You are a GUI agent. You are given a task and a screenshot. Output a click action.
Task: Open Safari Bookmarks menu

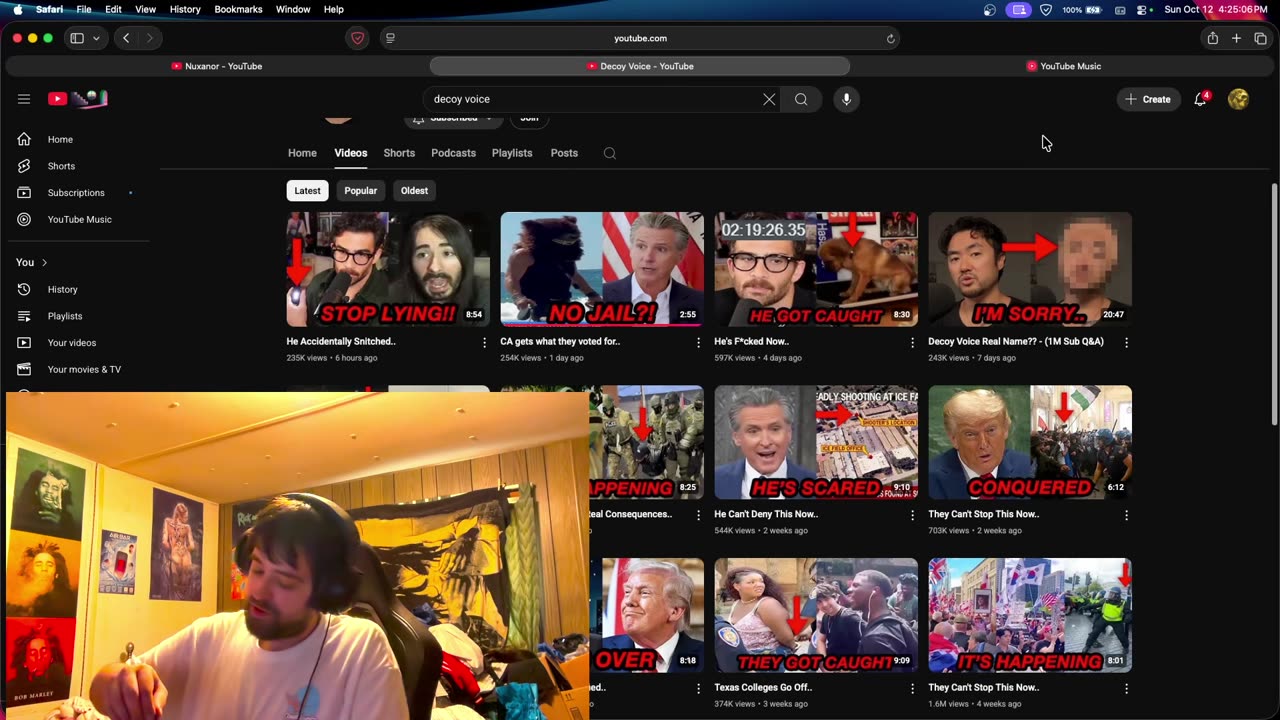[x=238, y=9]
